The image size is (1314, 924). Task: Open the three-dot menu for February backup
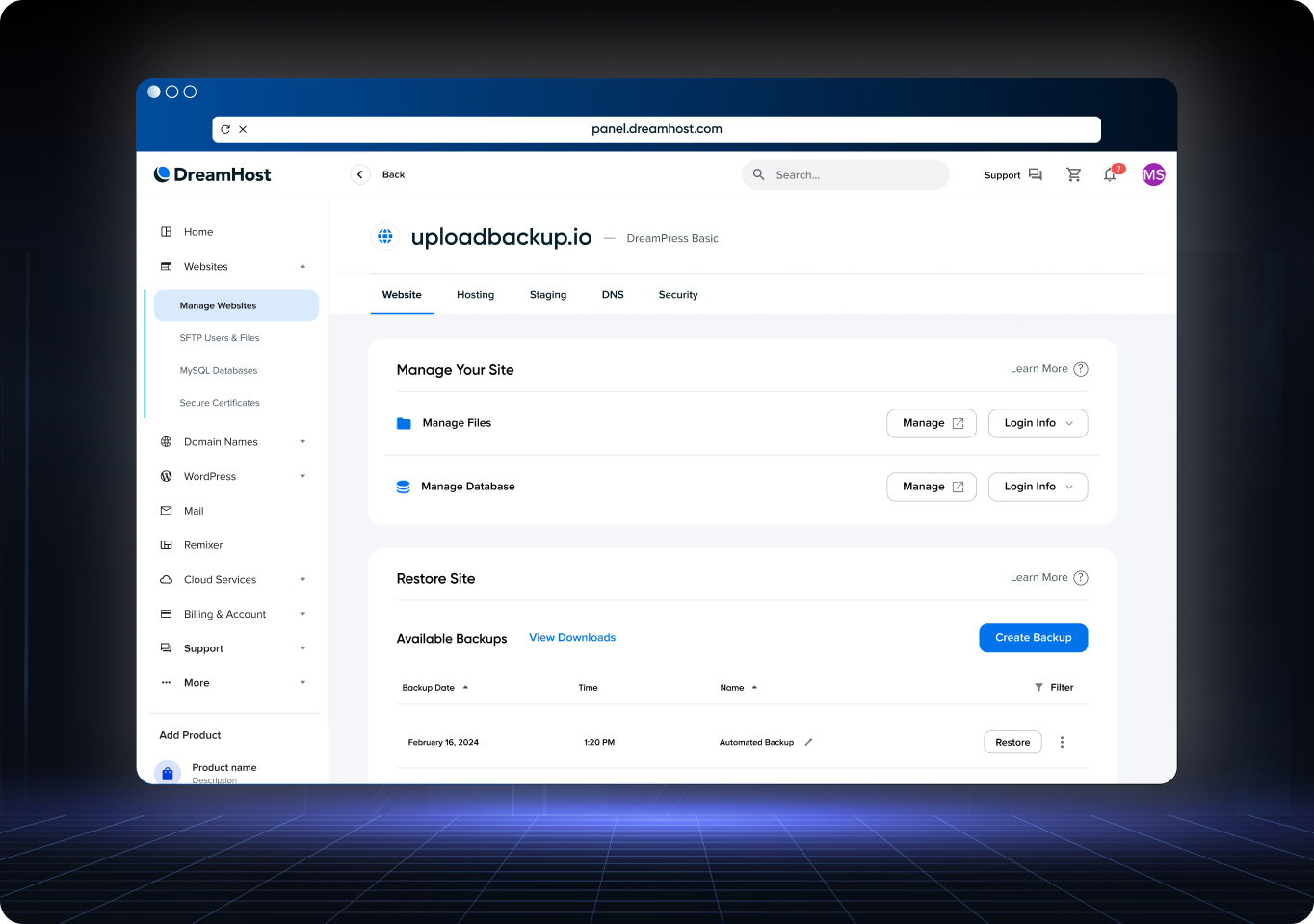coord(1062,742)
